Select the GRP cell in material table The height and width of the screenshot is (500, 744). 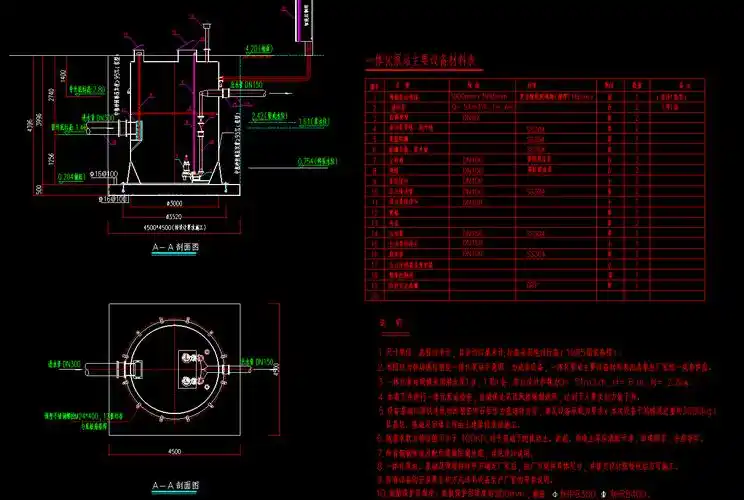pos(533,282)
